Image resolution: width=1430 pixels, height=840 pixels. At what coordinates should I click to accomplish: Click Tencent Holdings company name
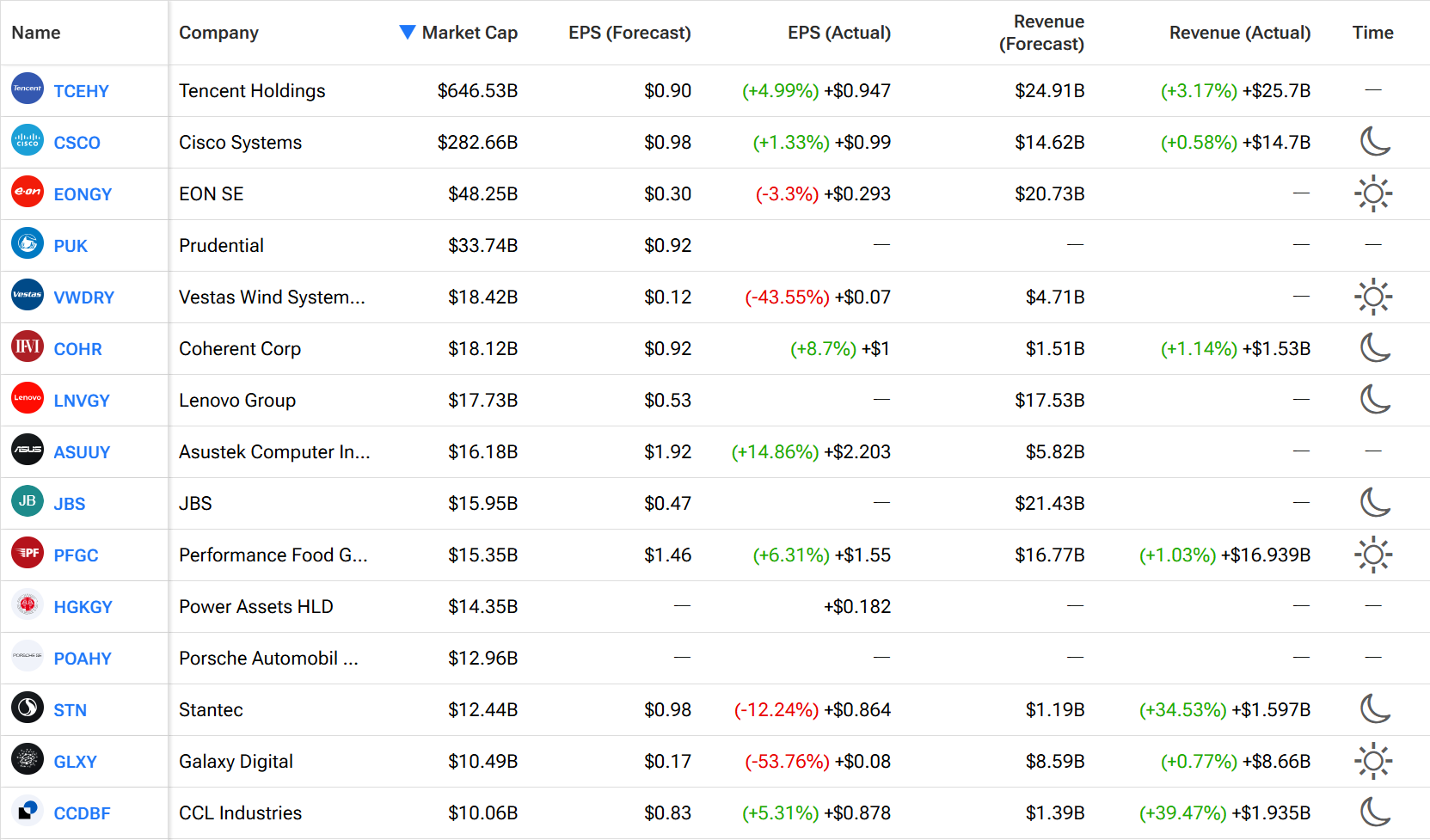[252, 91]
